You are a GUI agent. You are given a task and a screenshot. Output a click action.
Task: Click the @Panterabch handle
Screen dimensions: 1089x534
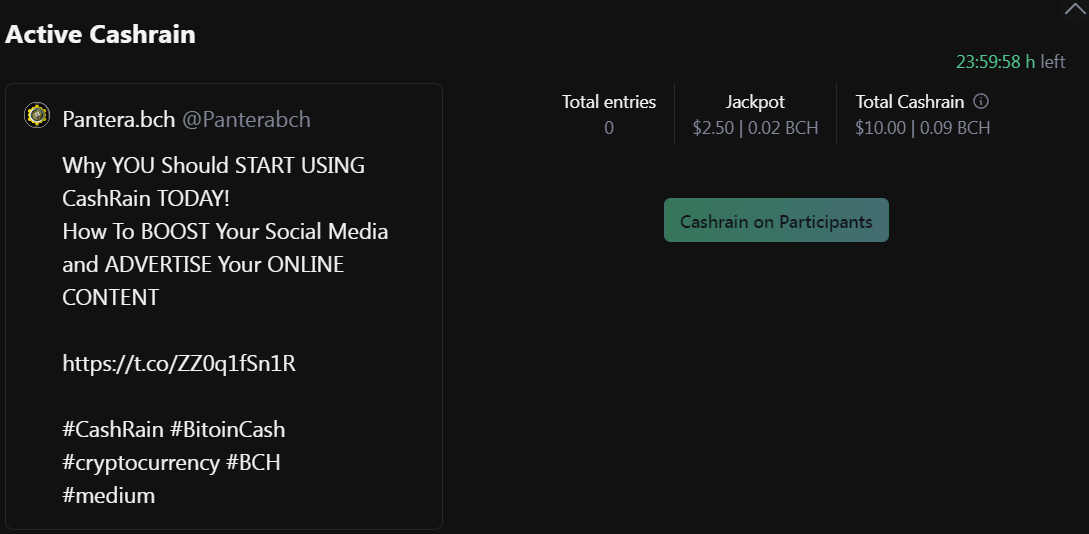coord(246,119)
